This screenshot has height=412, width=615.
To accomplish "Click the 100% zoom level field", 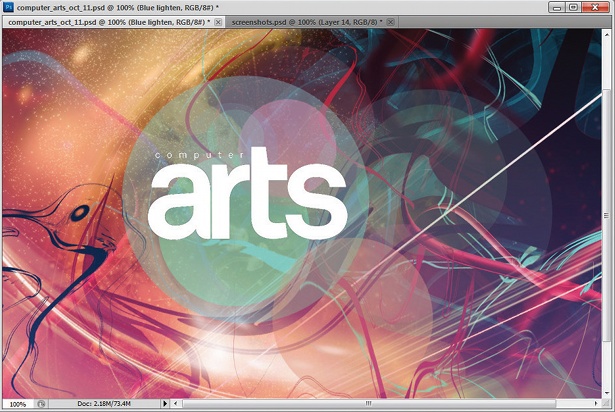I will pos(18,404).
